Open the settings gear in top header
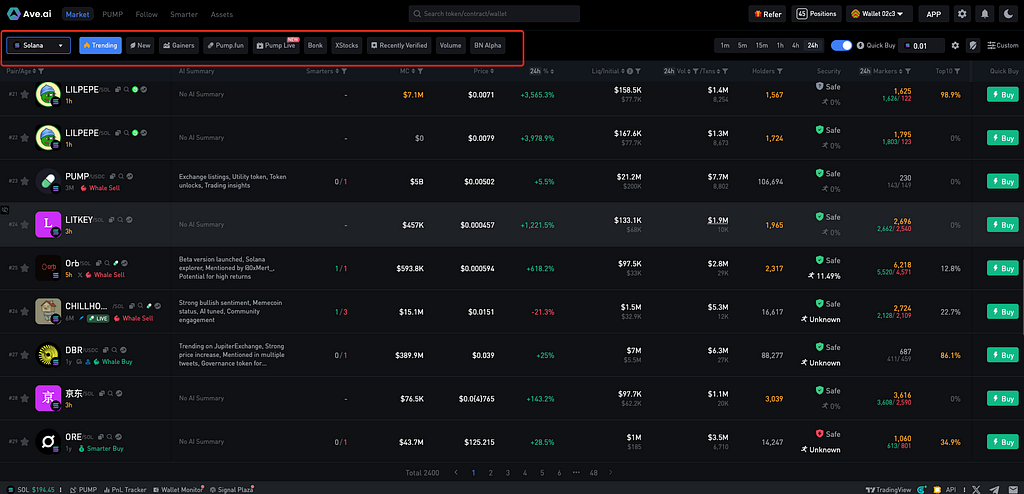Viewport: 1024px width, 494px height. click(x=962, y=14)
